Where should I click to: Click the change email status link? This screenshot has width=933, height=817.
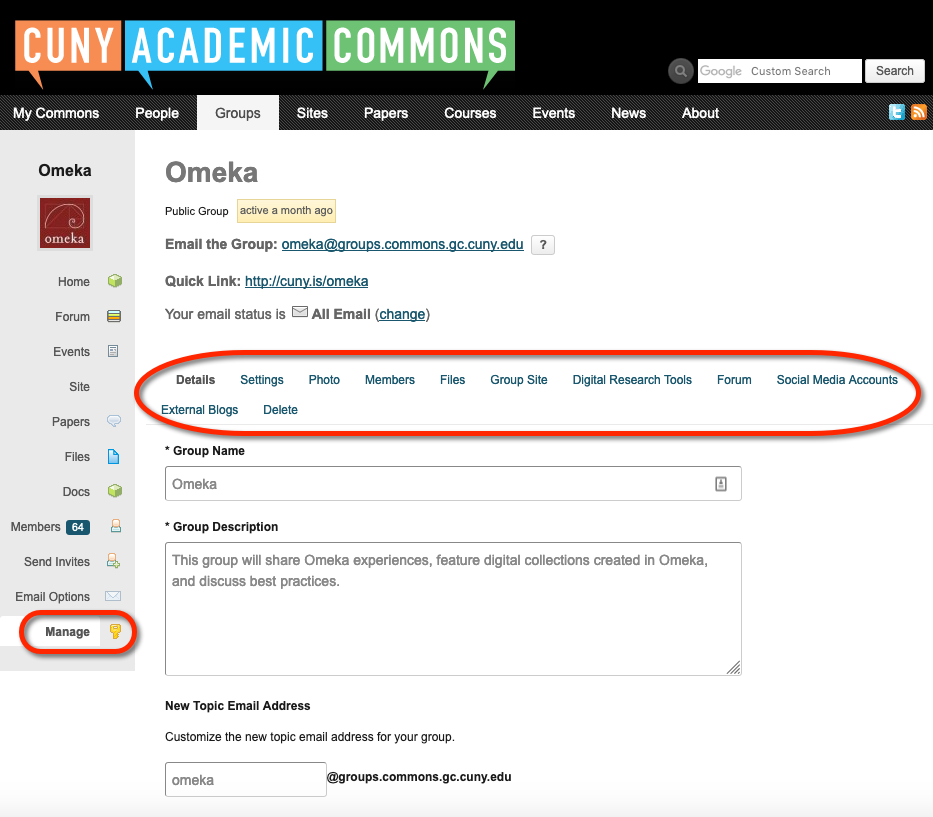pos(402,314)
